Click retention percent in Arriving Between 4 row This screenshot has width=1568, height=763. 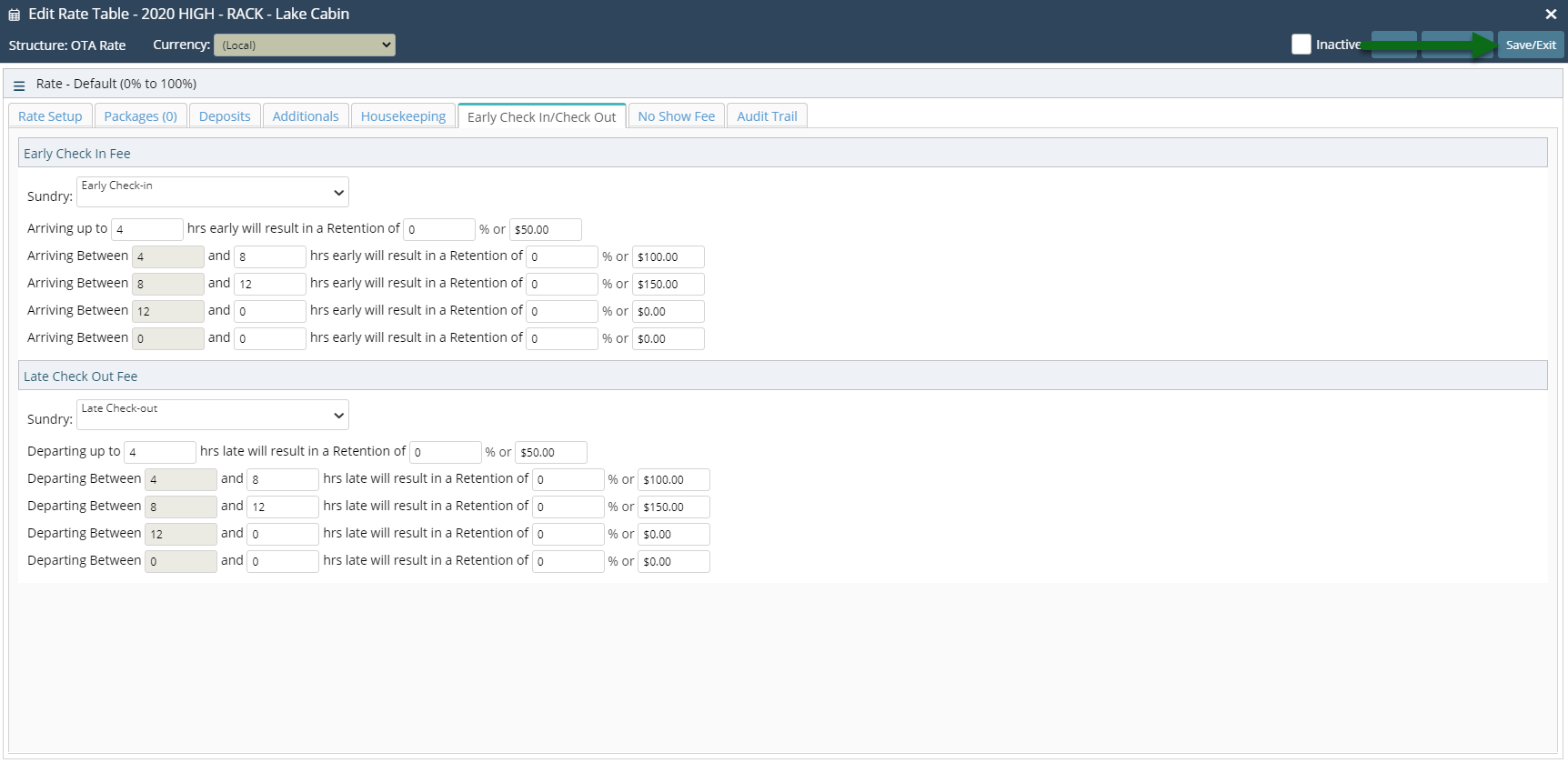click(x=562, y=256)
